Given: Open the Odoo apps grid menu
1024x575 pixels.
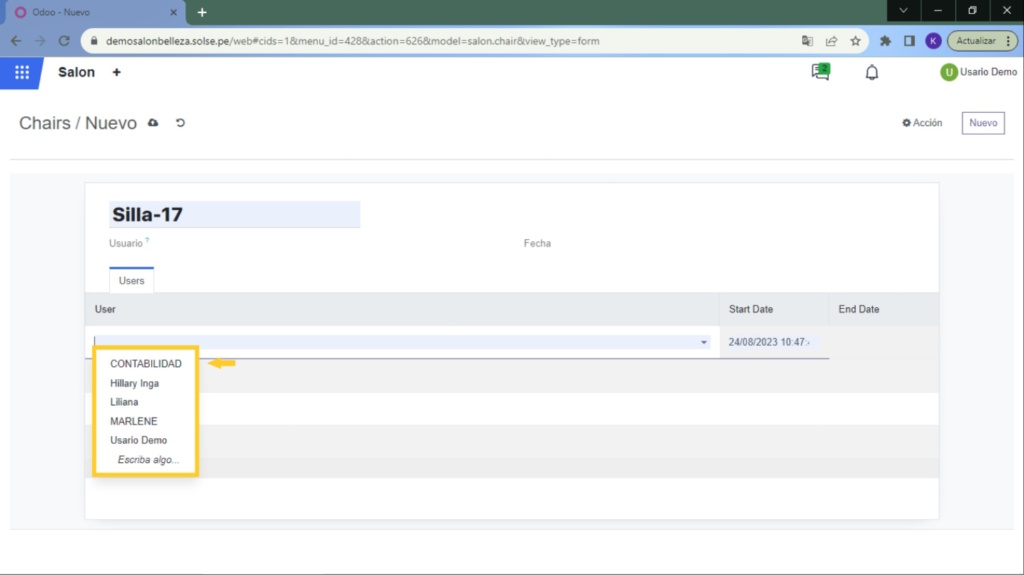Looking at the screenshot, I should pyautogui.click(x=22, y=73).
